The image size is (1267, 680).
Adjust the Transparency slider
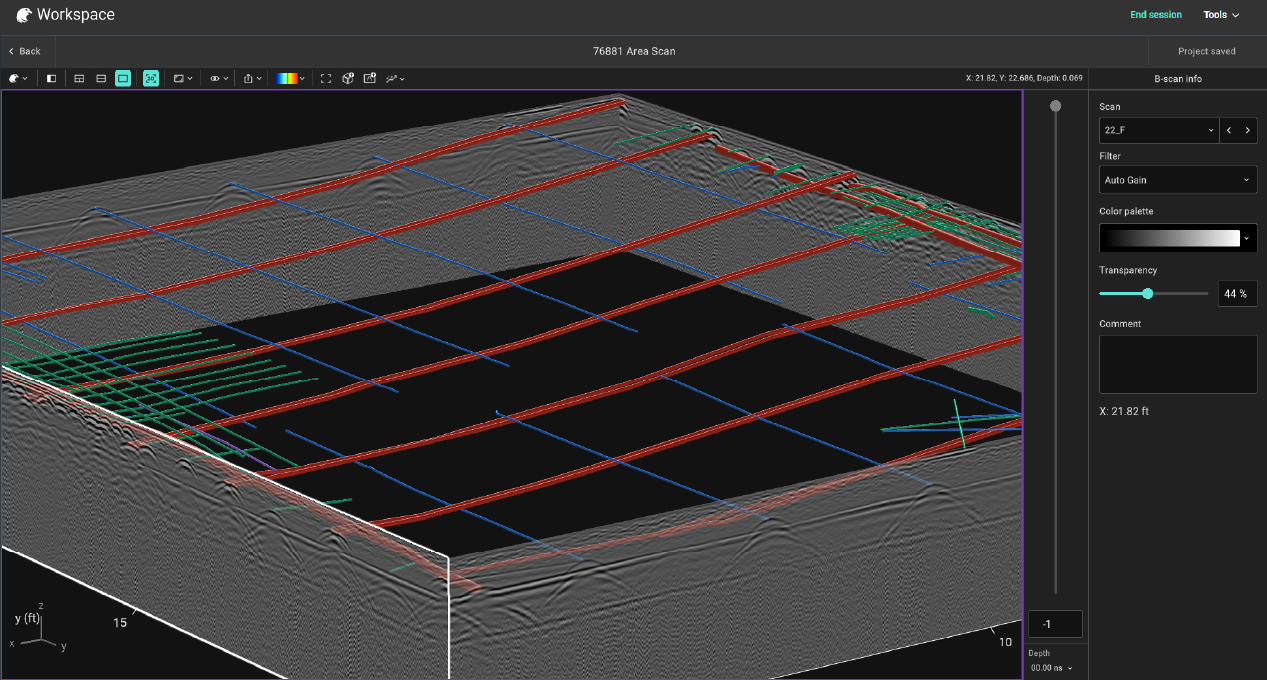pyautogui.click(x=1147, y=293)
